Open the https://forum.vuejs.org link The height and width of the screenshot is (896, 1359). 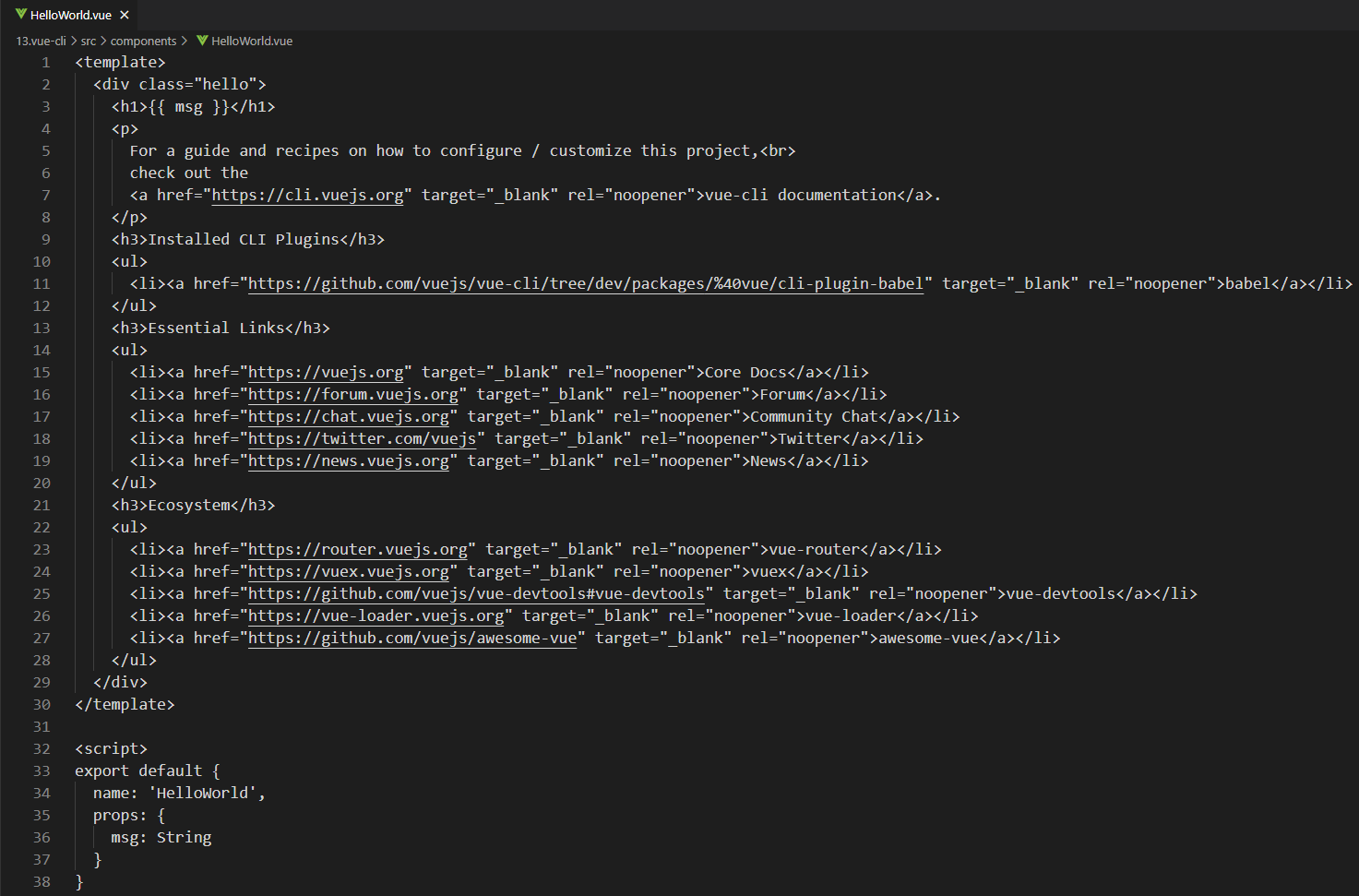click(x=353, y=394)
